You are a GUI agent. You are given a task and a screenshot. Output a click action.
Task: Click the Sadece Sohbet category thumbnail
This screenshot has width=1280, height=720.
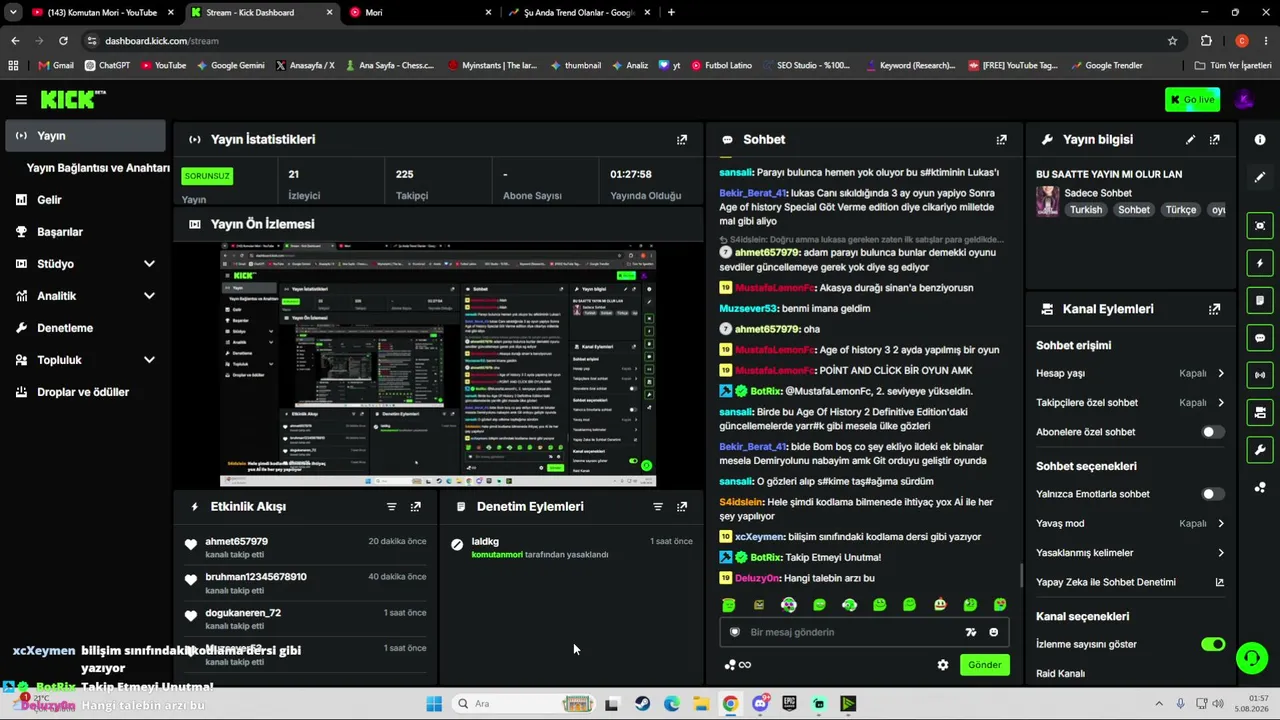coord(1047,201)
